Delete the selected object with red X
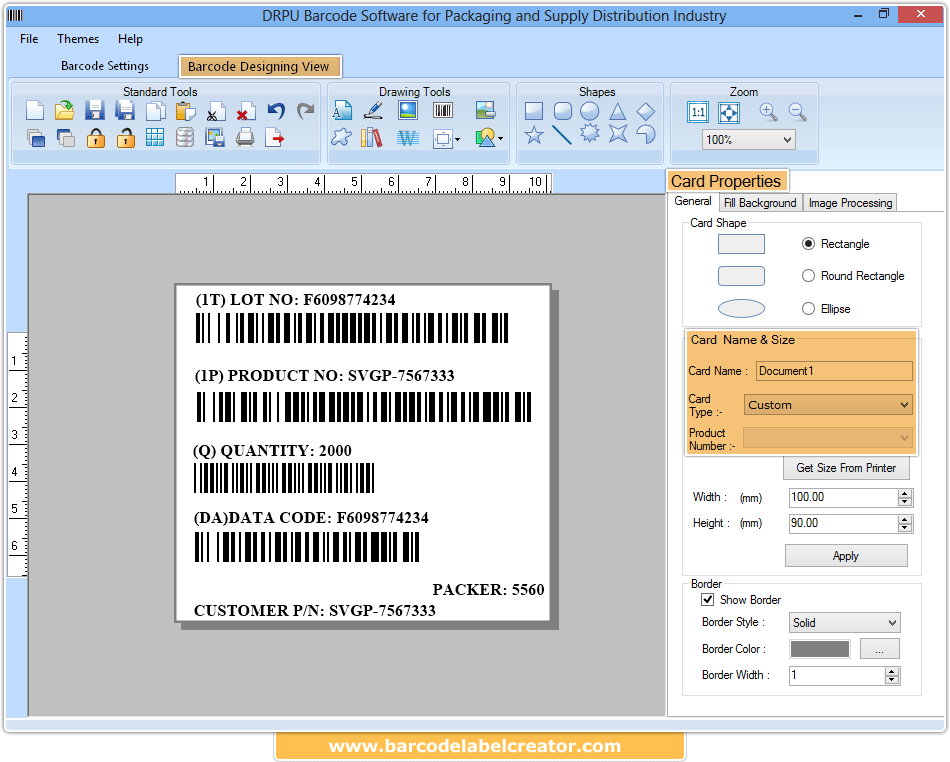 (245, 112)
